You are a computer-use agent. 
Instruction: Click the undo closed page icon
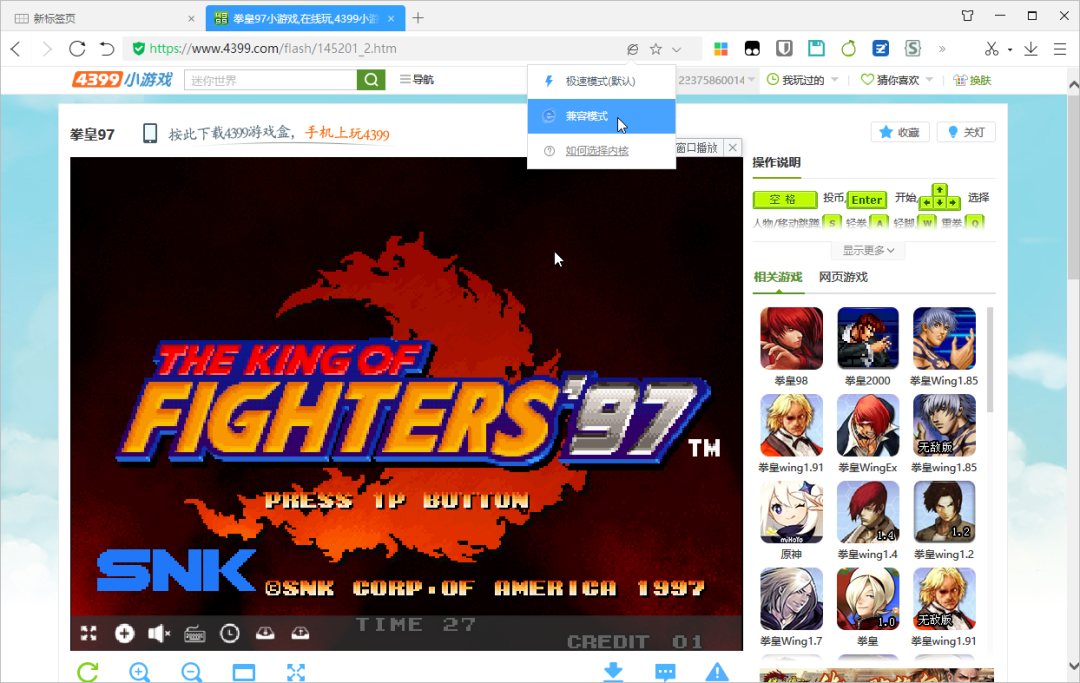point(107,49)
